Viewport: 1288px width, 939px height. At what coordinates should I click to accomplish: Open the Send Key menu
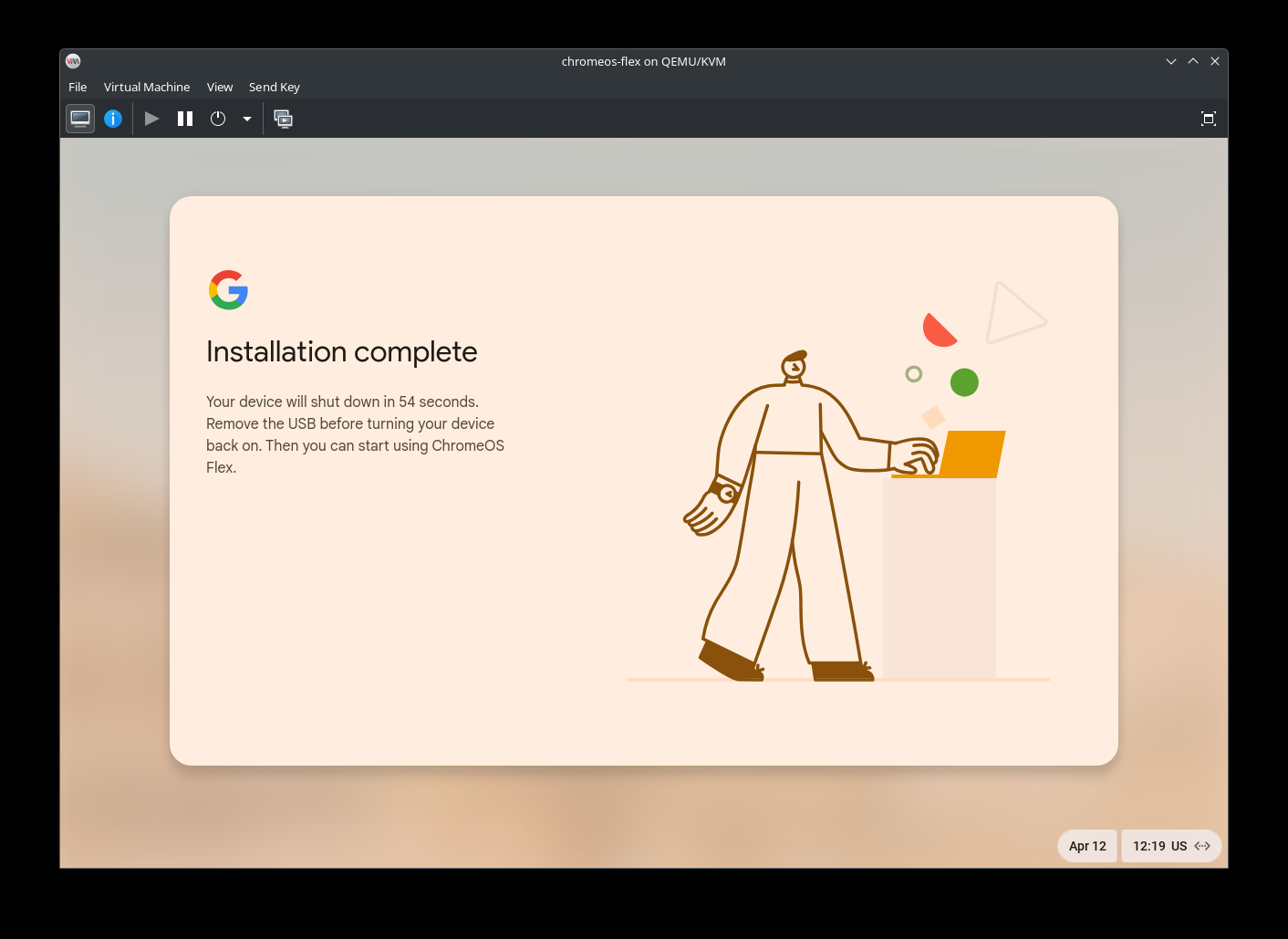275,87
